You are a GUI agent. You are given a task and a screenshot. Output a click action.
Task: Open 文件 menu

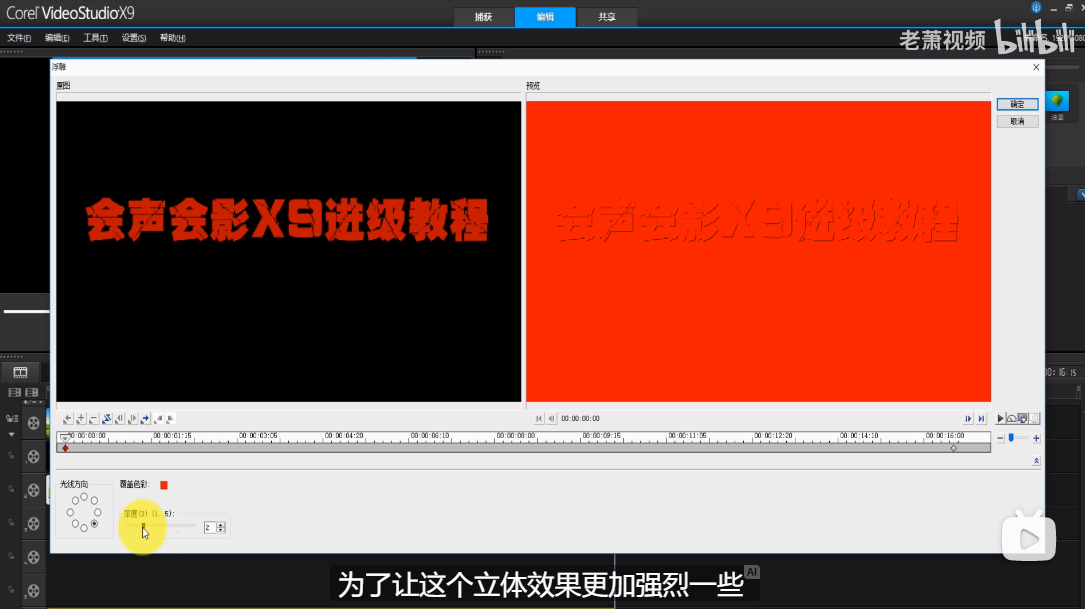click(x=19, y=38)
